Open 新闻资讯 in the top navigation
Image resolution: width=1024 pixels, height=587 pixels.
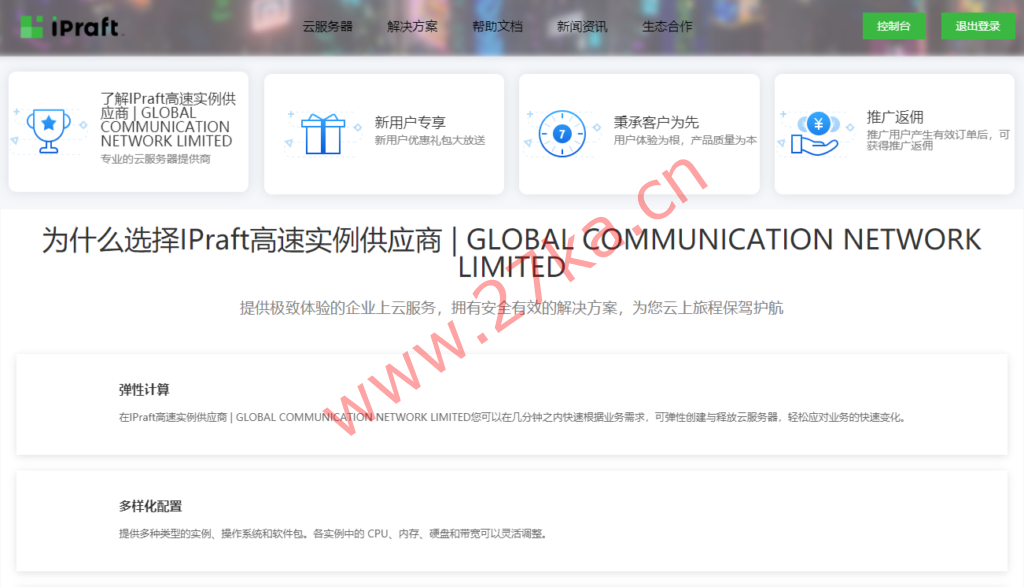[582, 27]
